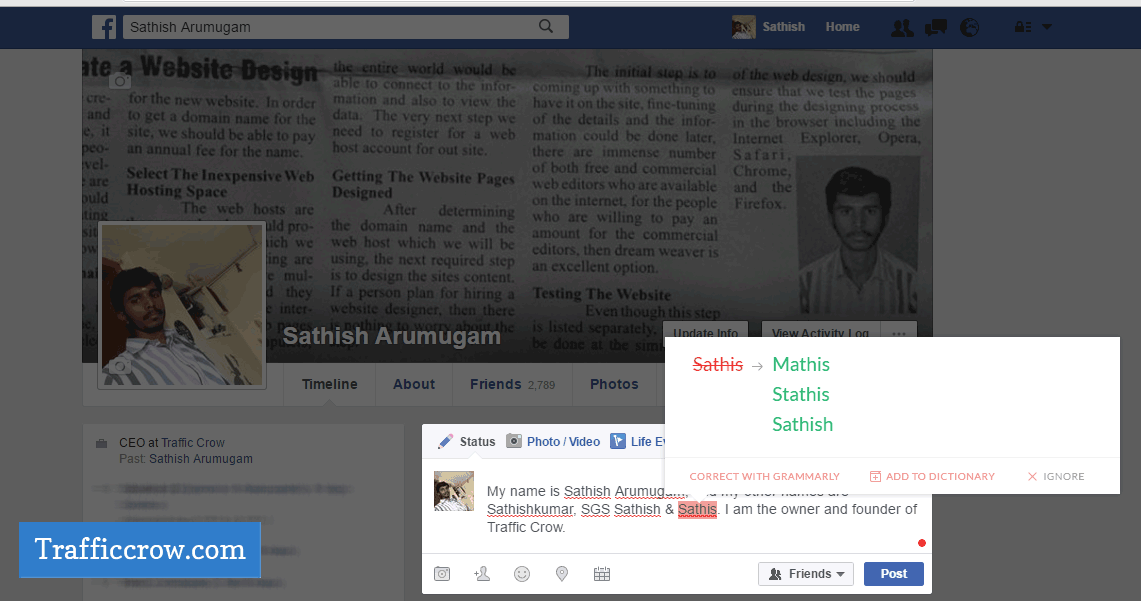Click the underlined word 'SGS' in the post
Viewport: 1141px width, 601px height.
[x=595, y=509]
